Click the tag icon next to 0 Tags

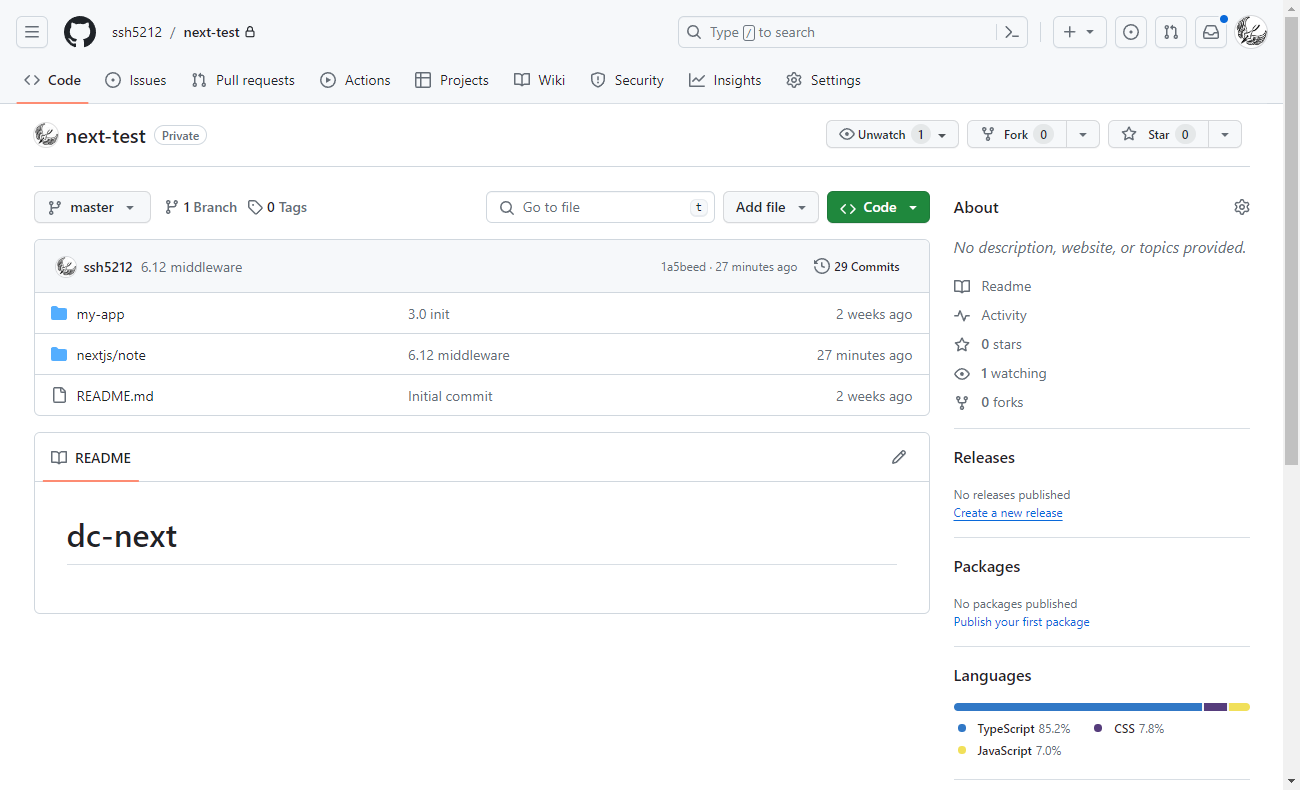pos(255,207)
